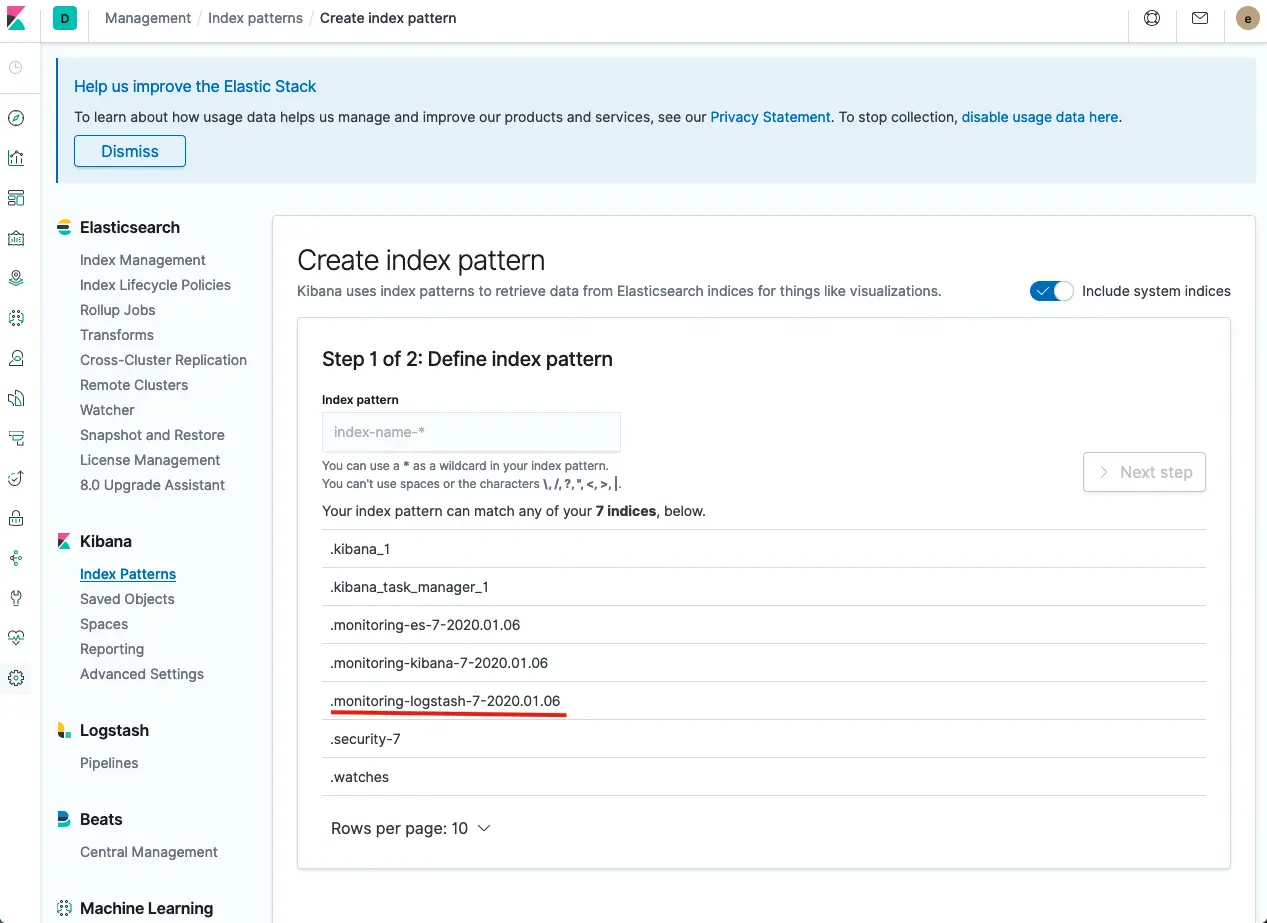
Task: Open the Visualize chart icon in sidebar
Action: point(16,158)
